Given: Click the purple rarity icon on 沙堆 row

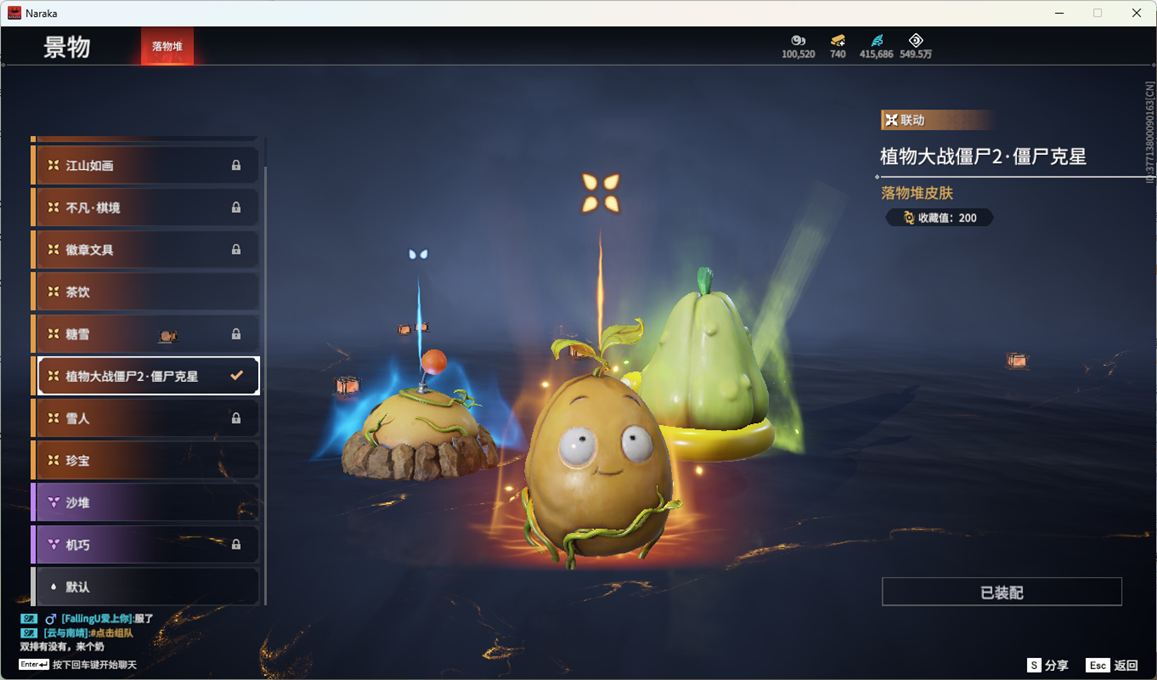Looking at the screenshot, I should pyautogui.click(x=53, y=502).
